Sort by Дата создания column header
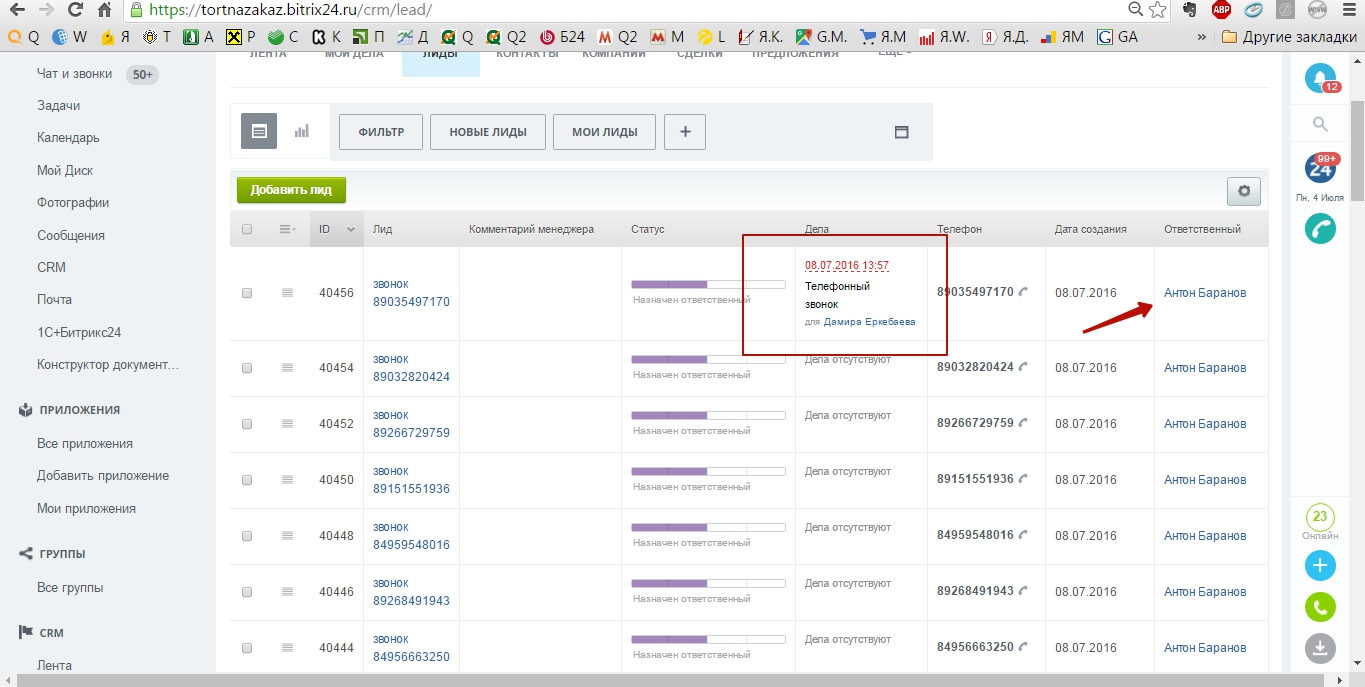 point(1091,229)
